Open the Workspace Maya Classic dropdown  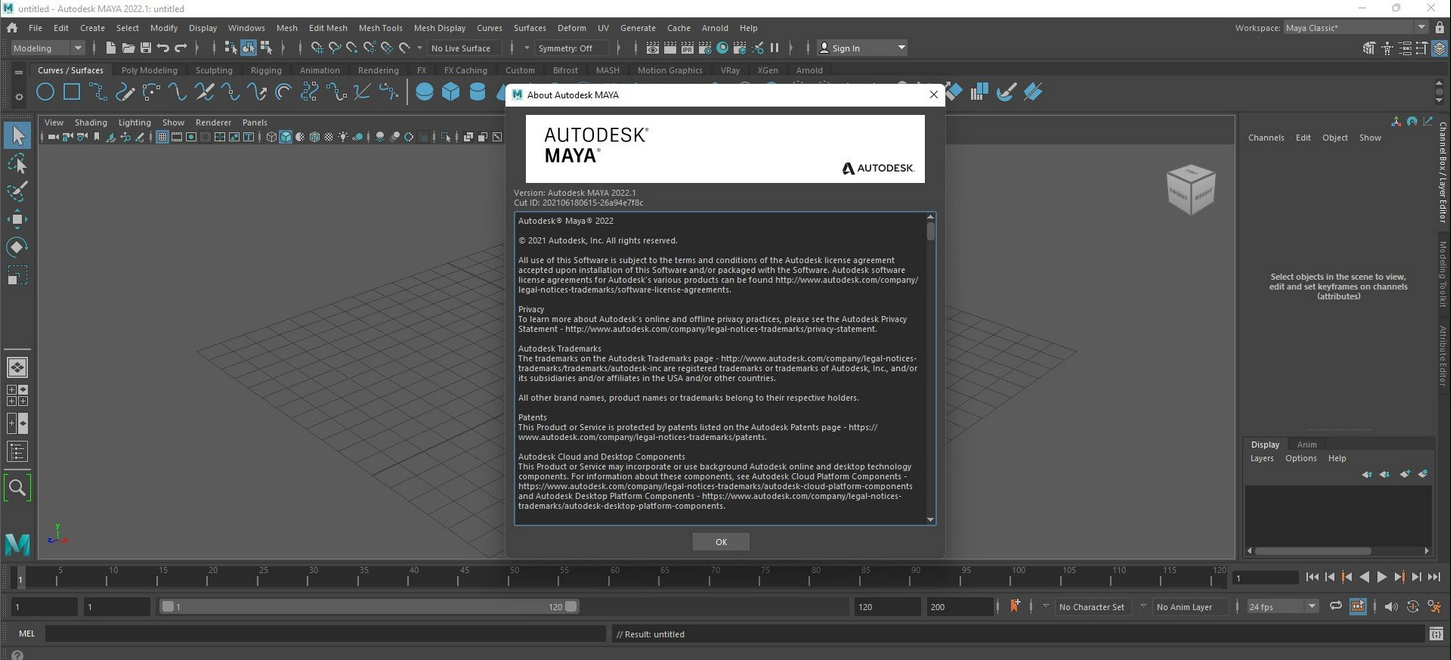pos(1355,28)
